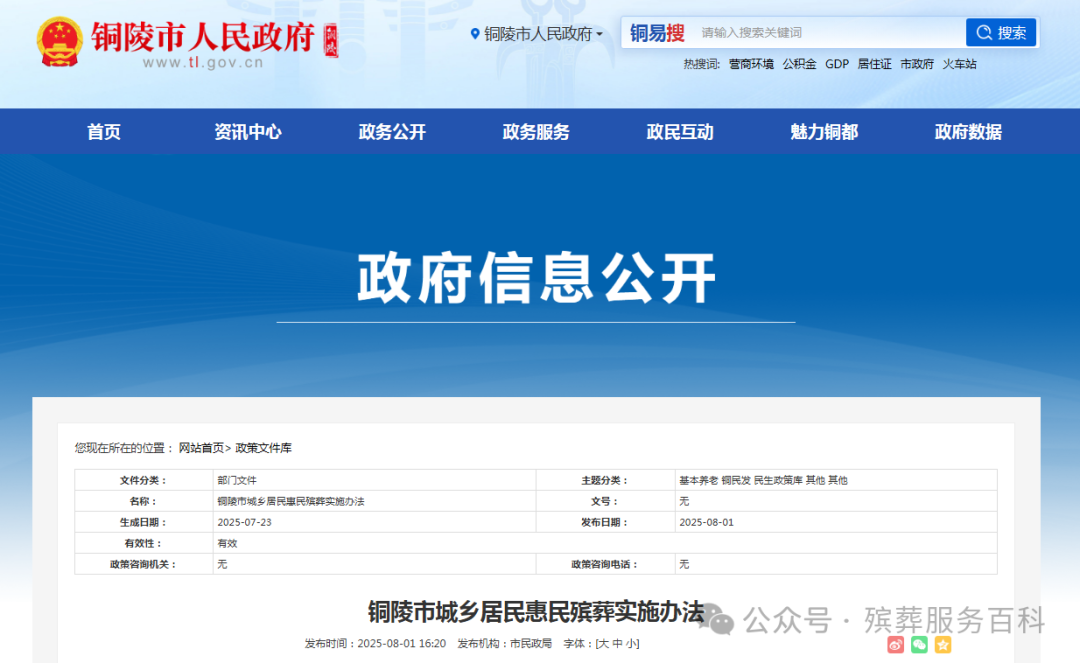This screenshot has height=663, width=1080.
Task: Select hot search term 公积金
Action: coord(799,64)
